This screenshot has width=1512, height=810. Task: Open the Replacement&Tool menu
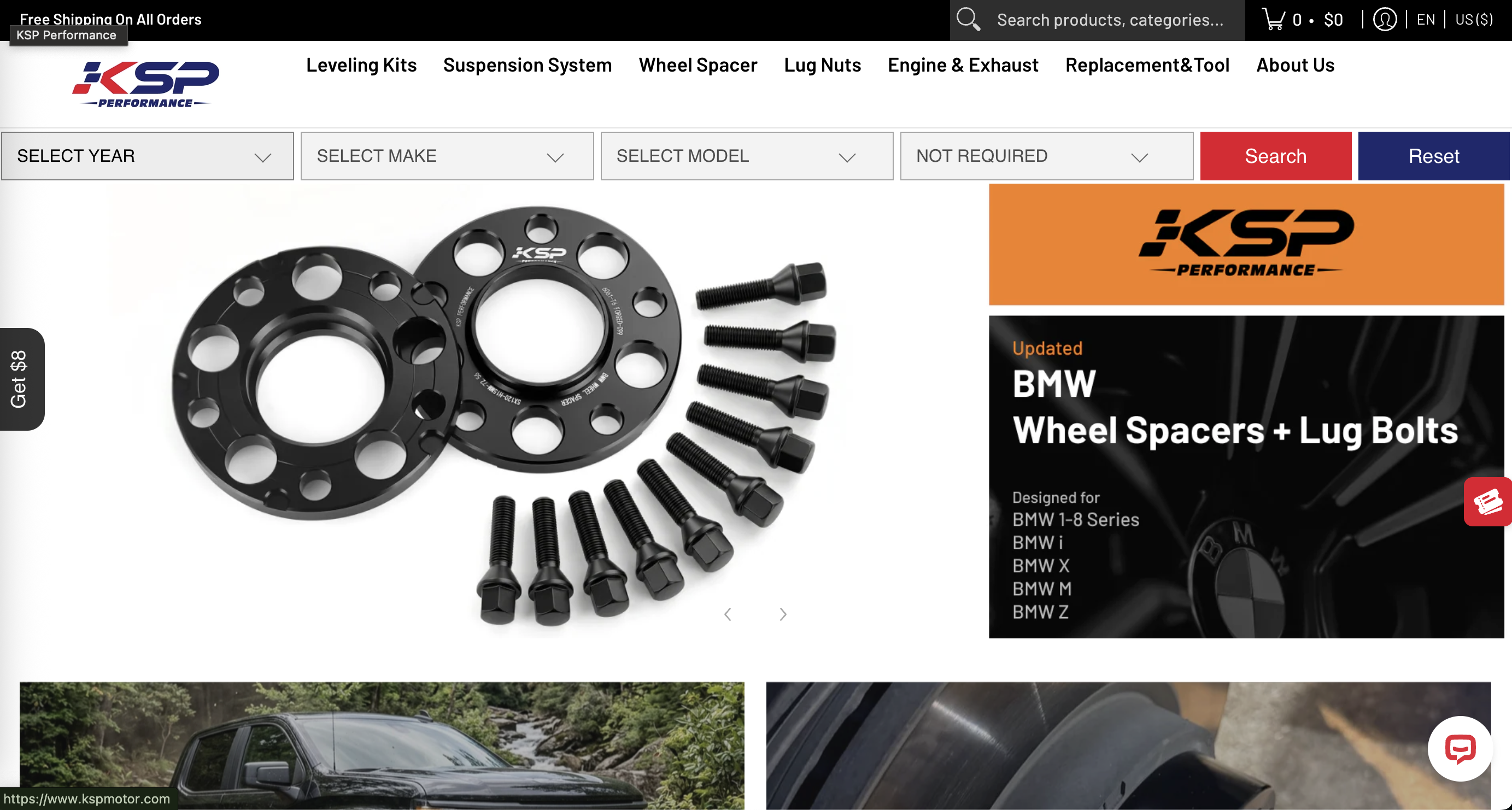tap(1147, 65)
